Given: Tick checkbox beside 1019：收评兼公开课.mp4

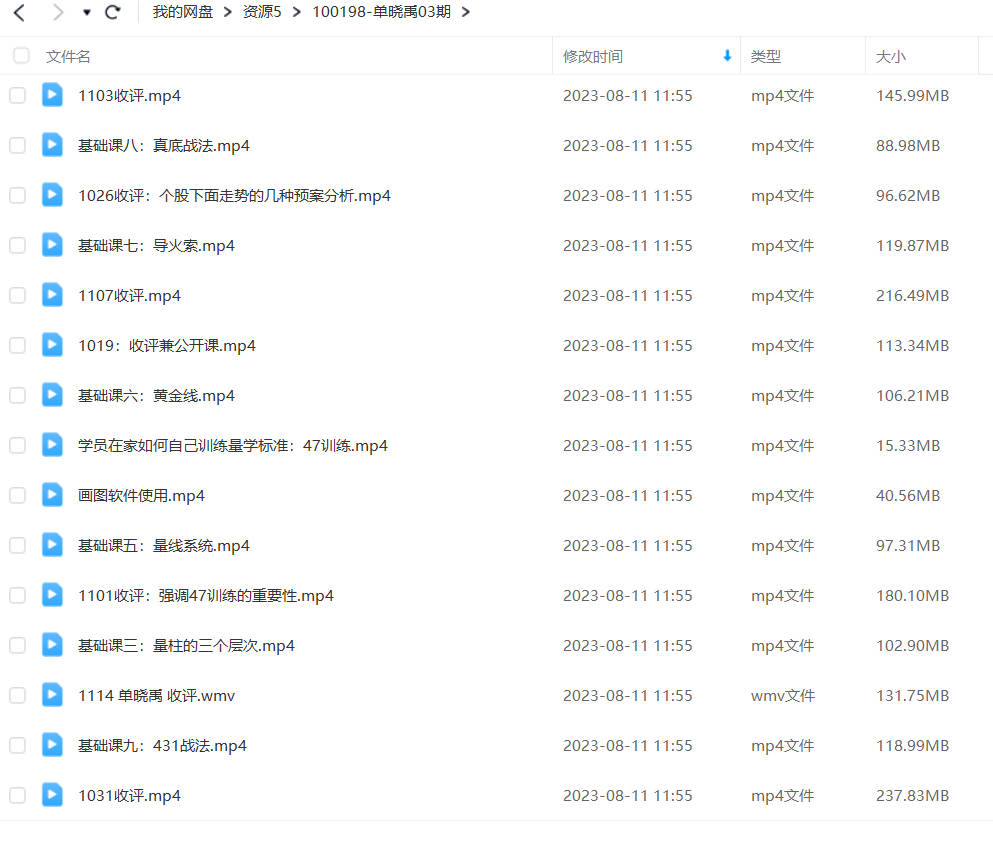Looking at the screenshot, I should [x=18, y=345].
